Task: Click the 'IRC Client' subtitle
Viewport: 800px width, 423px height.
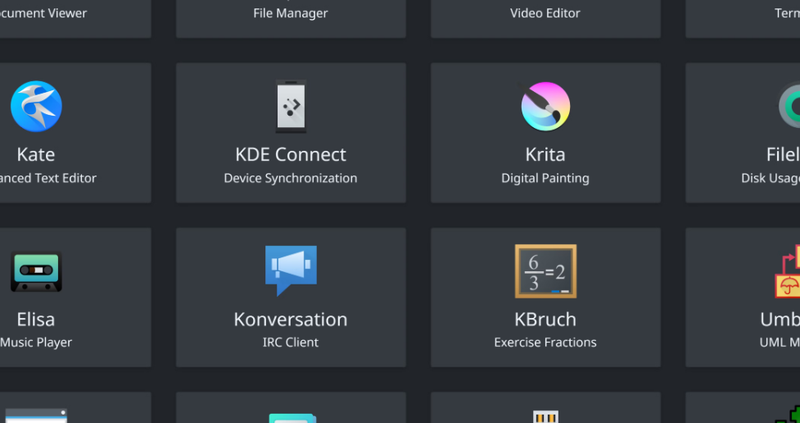Action: coord(291,342)
